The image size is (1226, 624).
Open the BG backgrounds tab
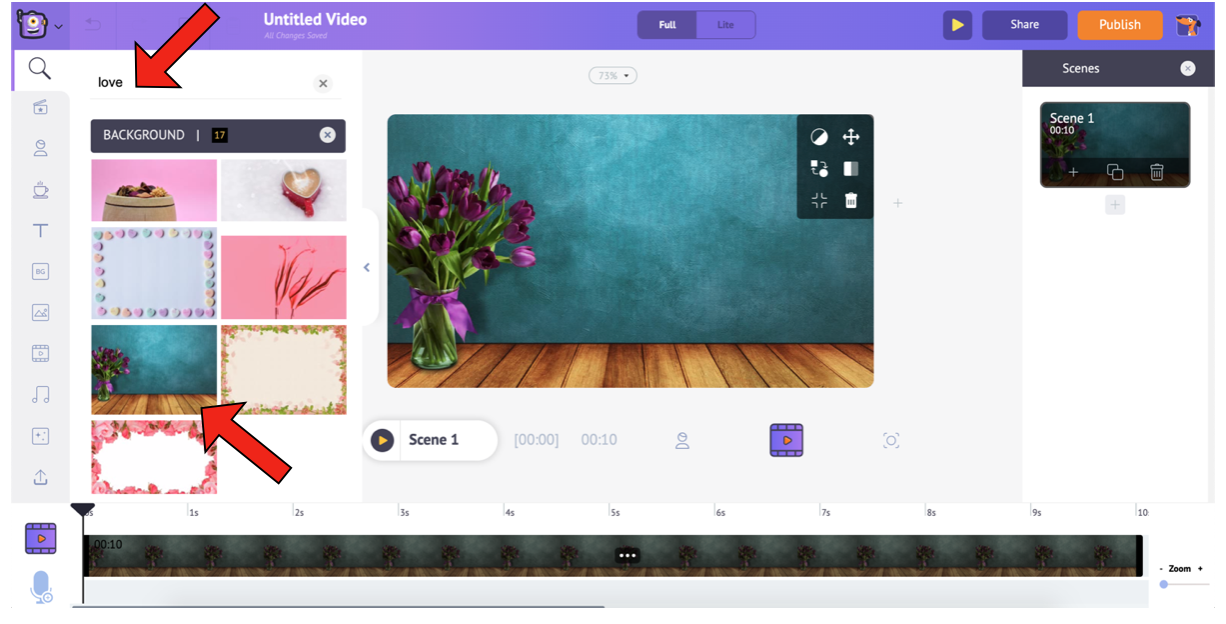point(40,272)
